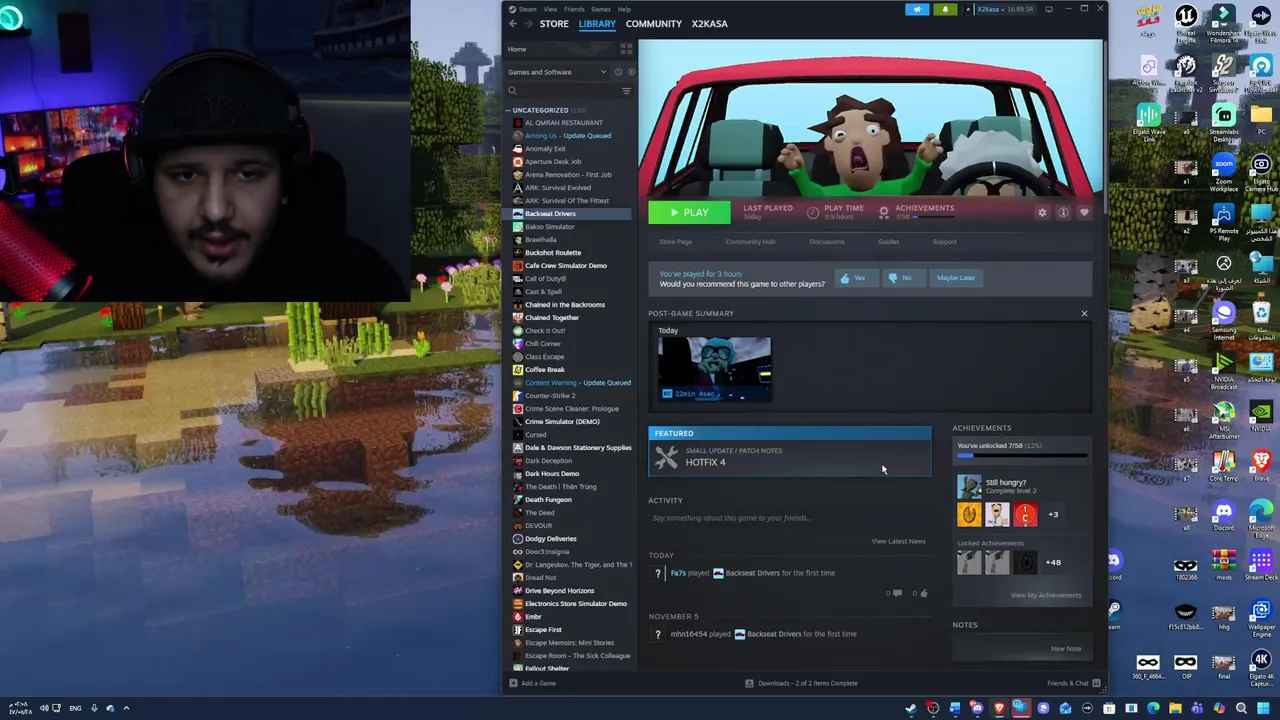Open the Discussions link
Screen dimensions: 1280x720
[826, 242]
